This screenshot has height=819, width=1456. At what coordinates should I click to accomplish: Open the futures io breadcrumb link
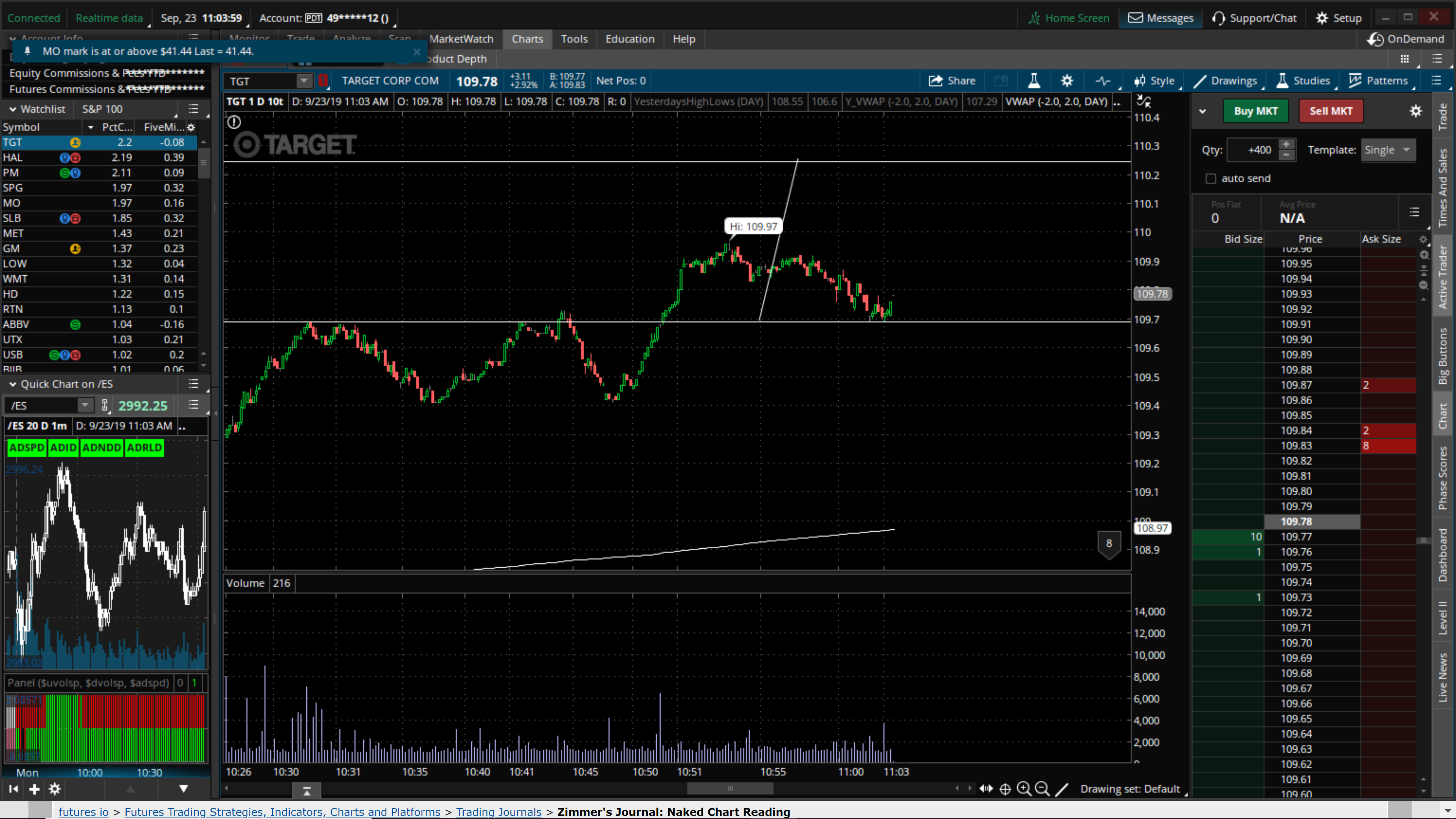(x=84, y=812)
